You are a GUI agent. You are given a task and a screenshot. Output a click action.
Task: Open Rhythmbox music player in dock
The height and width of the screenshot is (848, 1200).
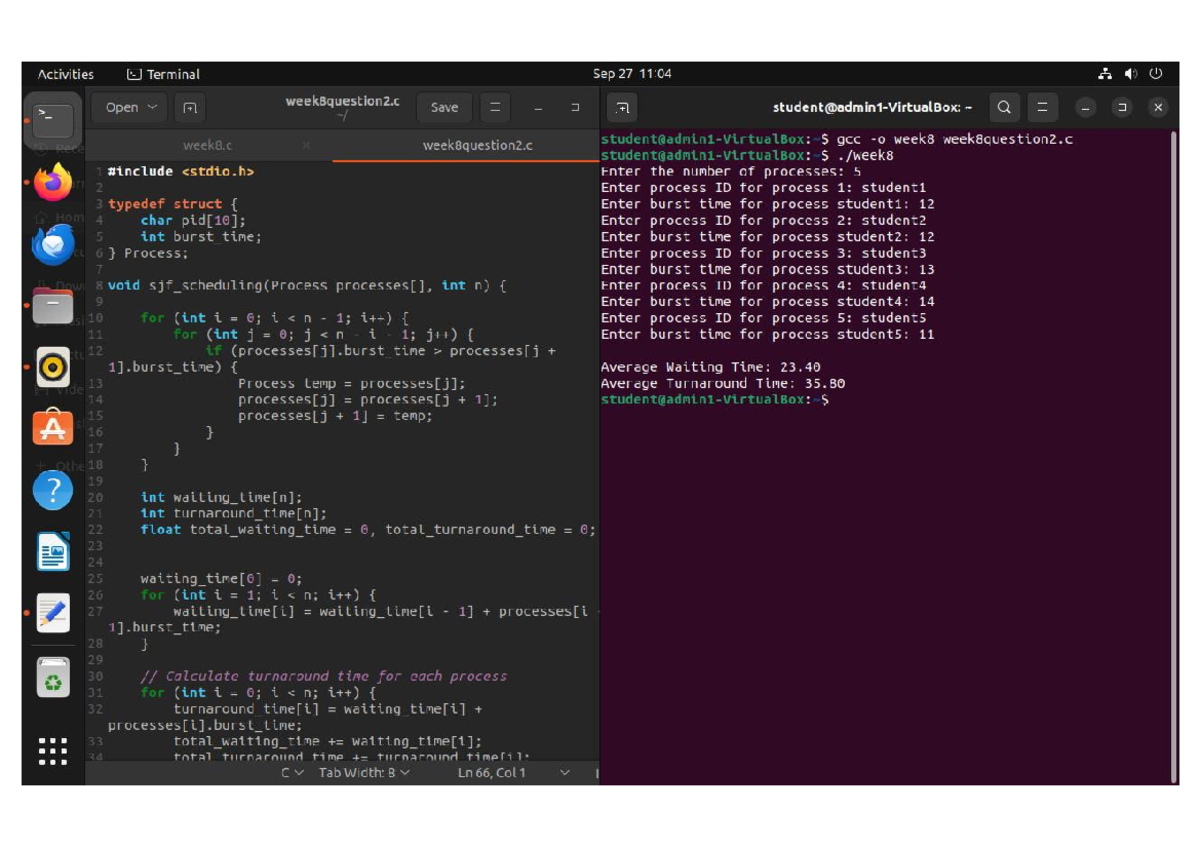[53, 367]
